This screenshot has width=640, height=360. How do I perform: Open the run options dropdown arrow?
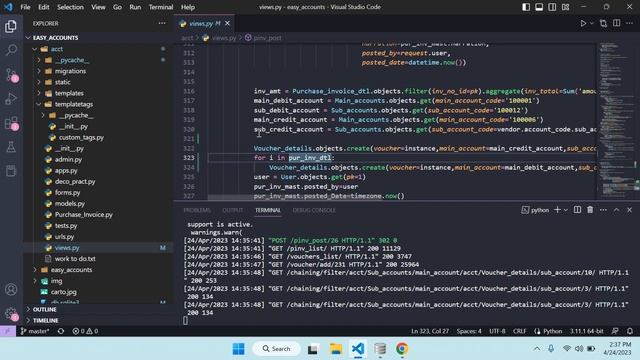click(x=591, y=24)
